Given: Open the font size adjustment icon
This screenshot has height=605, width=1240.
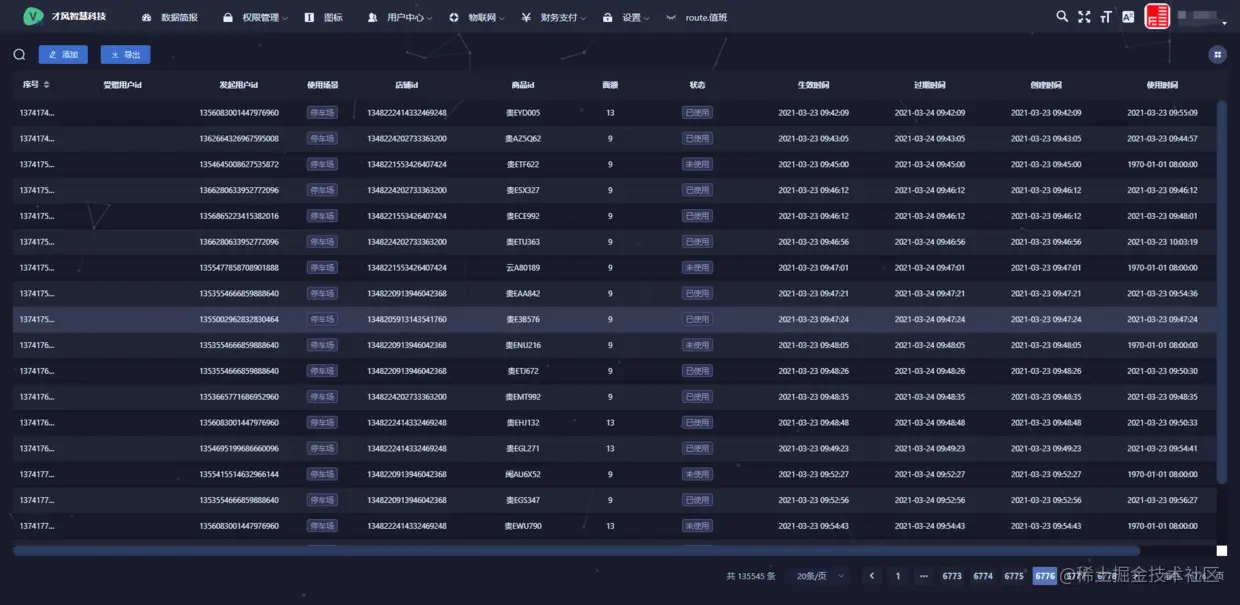Looking at the screenshot, I should point(1106,16).
